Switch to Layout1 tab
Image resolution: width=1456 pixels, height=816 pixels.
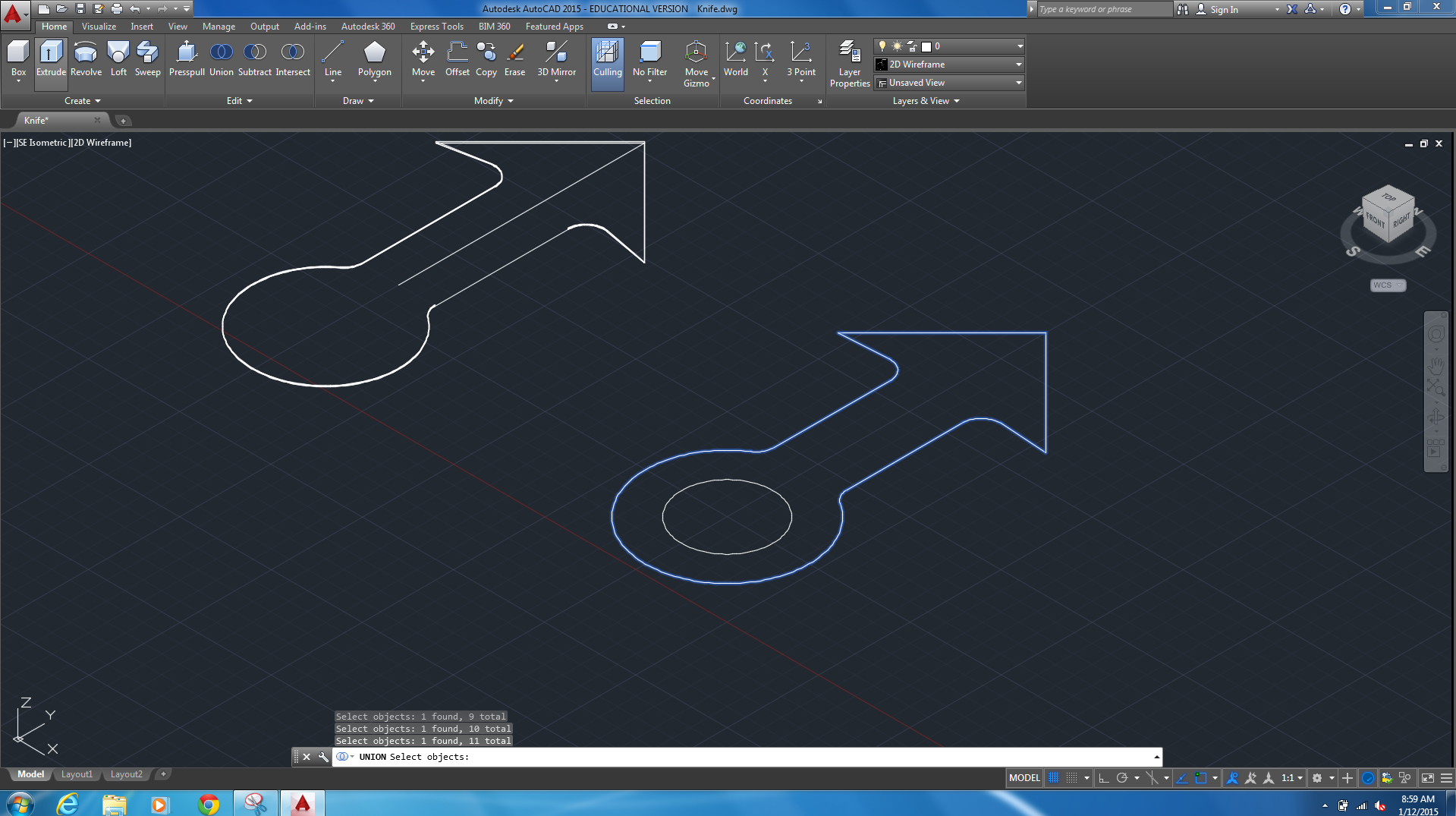click(77, 774)
